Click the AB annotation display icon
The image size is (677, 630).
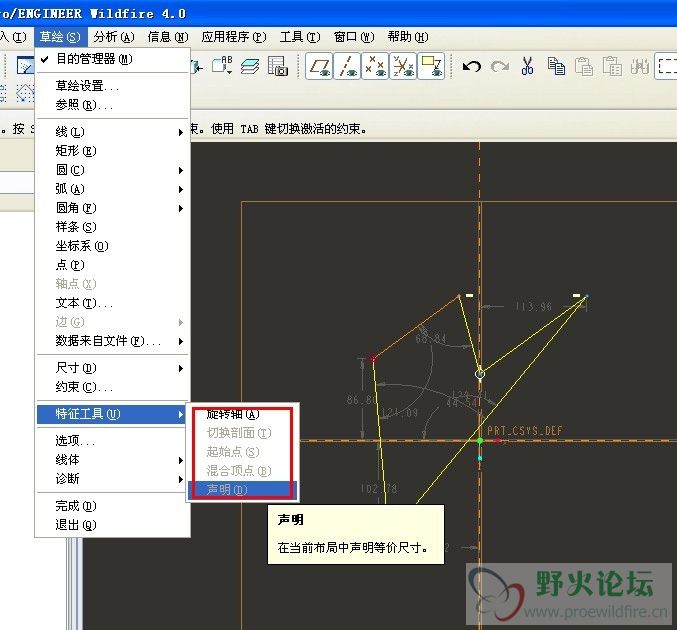click(x=222, y=65)
